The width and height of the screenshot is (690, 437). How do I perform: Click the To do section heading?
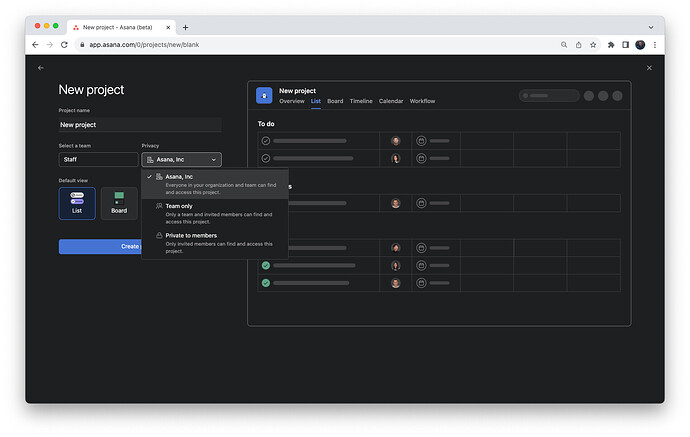click(x=266, y=124)
